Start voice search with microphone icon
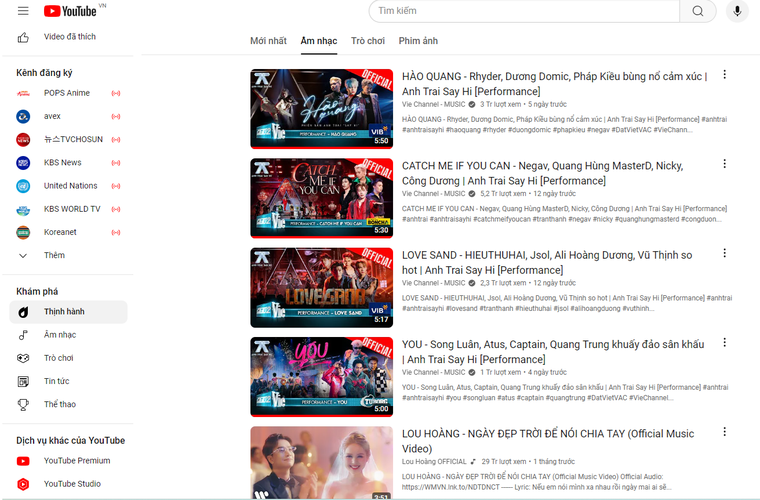 pyautogui.click(x=737, y=11)
